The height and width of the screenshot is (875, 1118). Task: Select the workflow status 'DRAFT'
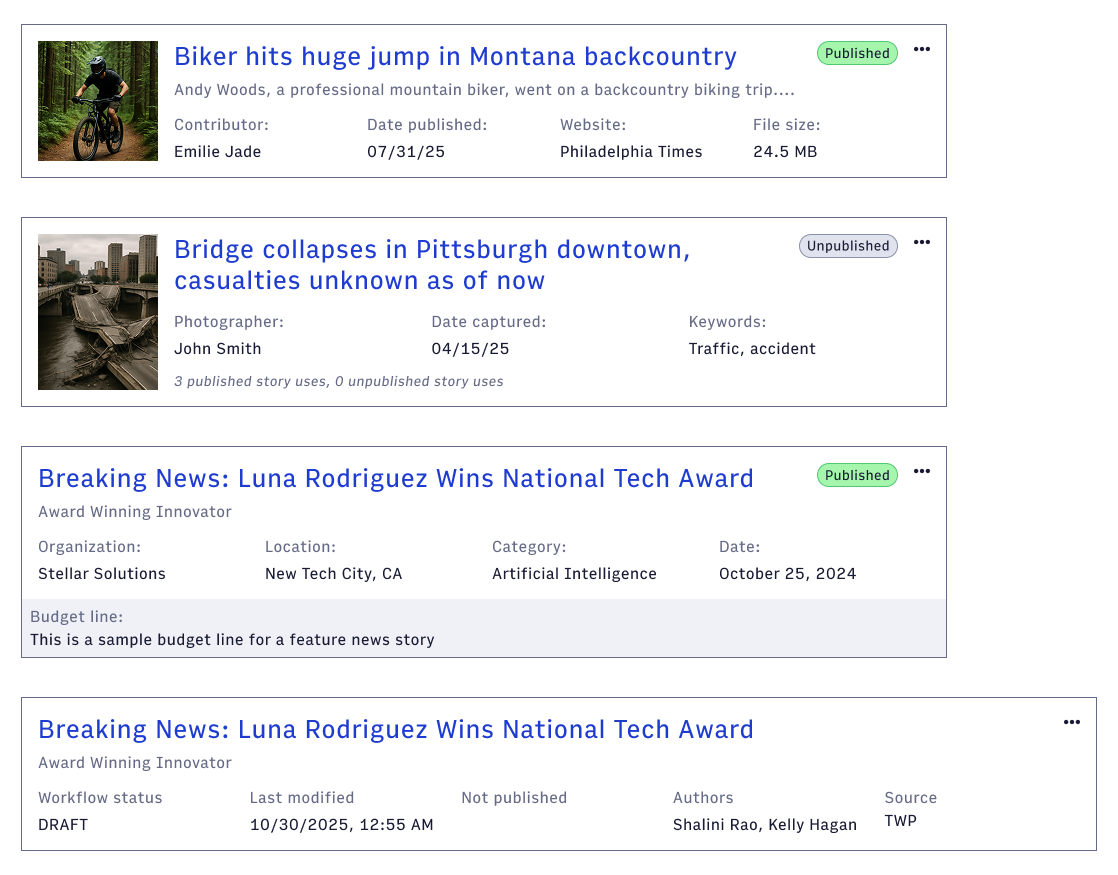coord(63,825)
